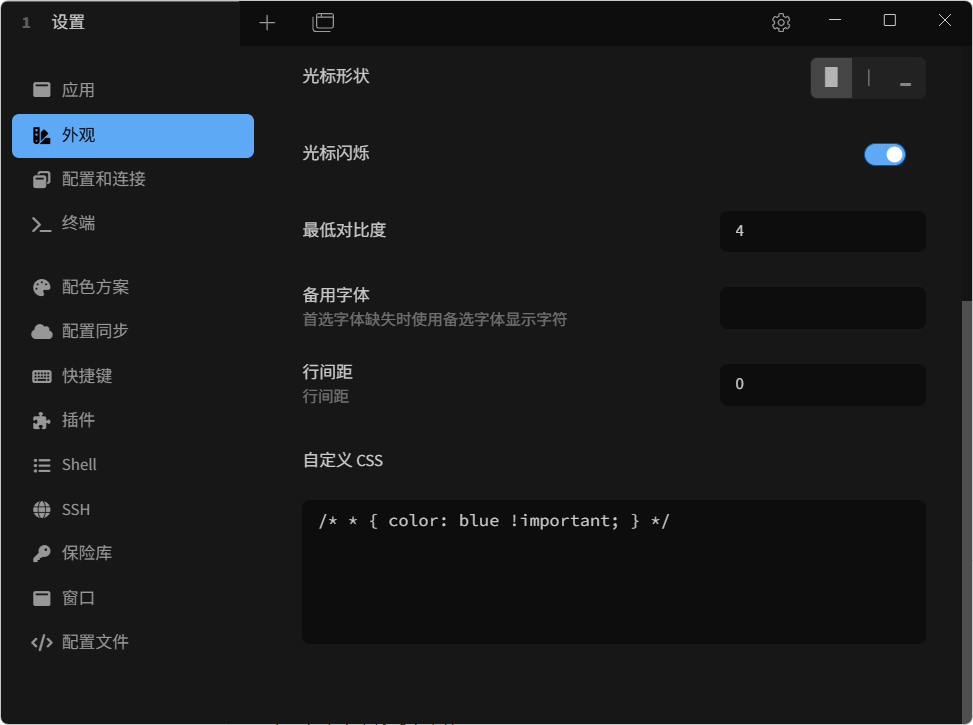
Task: Click the 最低对比度 value field
Action: 822,231
